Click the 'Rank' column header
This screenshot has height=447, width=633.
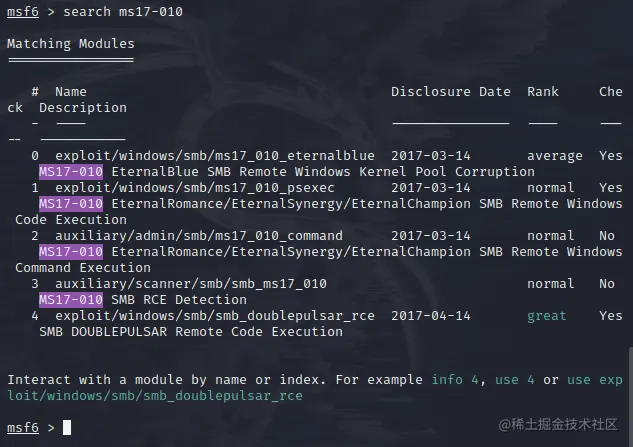coord(543,92)
